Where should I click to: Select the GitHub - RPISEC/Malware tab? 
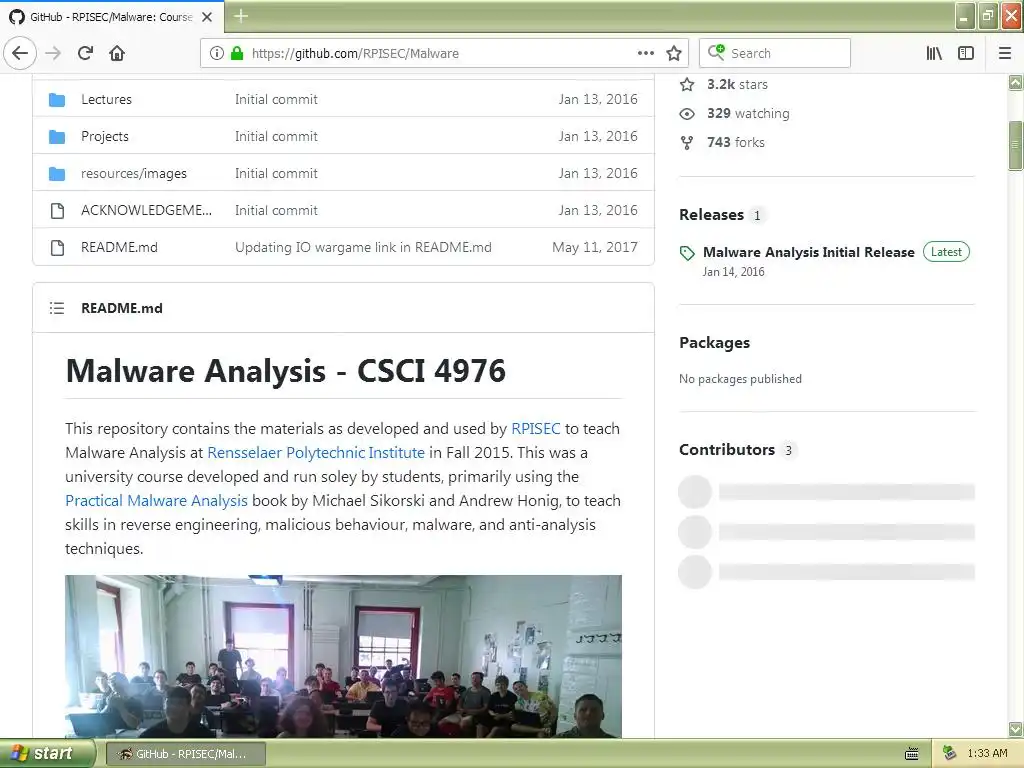pyautogui.click(x=111, y=17)
